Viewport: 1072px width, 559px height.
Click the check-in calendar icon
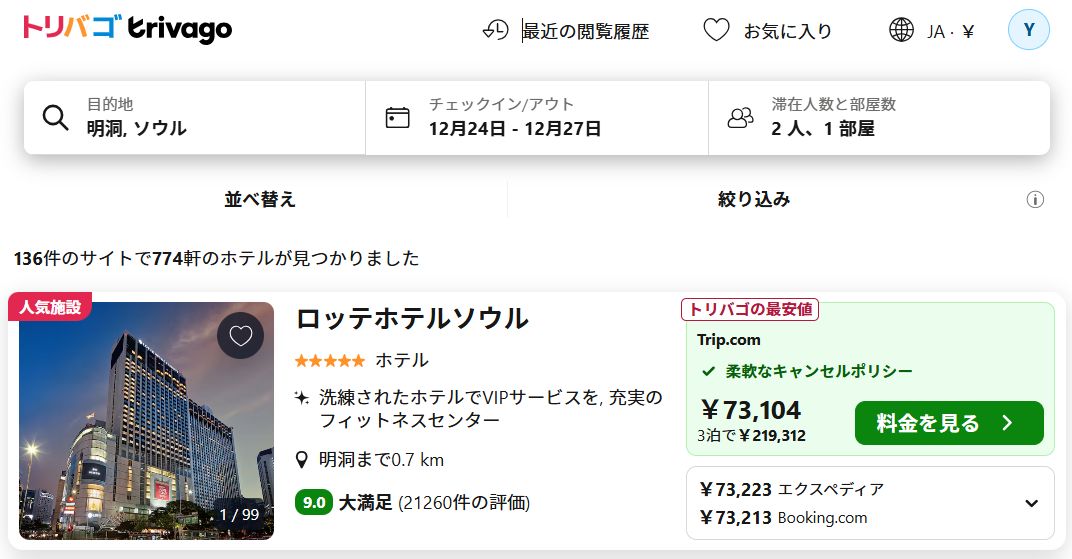pyautogui.click(x=398, y=118)
